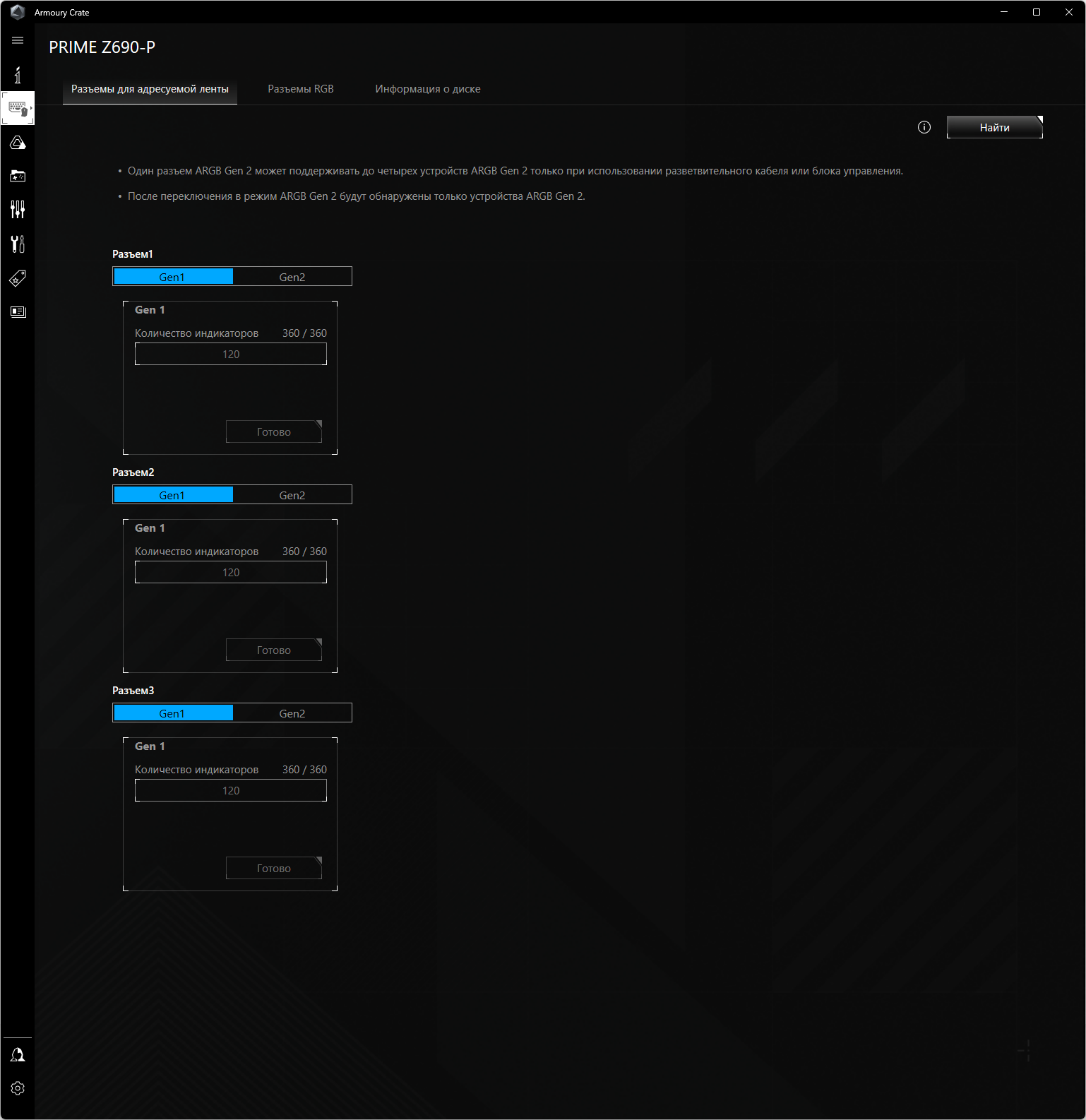Open the News page icon in sidebar
This screenshot has height=1120, width=1086.
pyautogui.click(x=18, y=311)
